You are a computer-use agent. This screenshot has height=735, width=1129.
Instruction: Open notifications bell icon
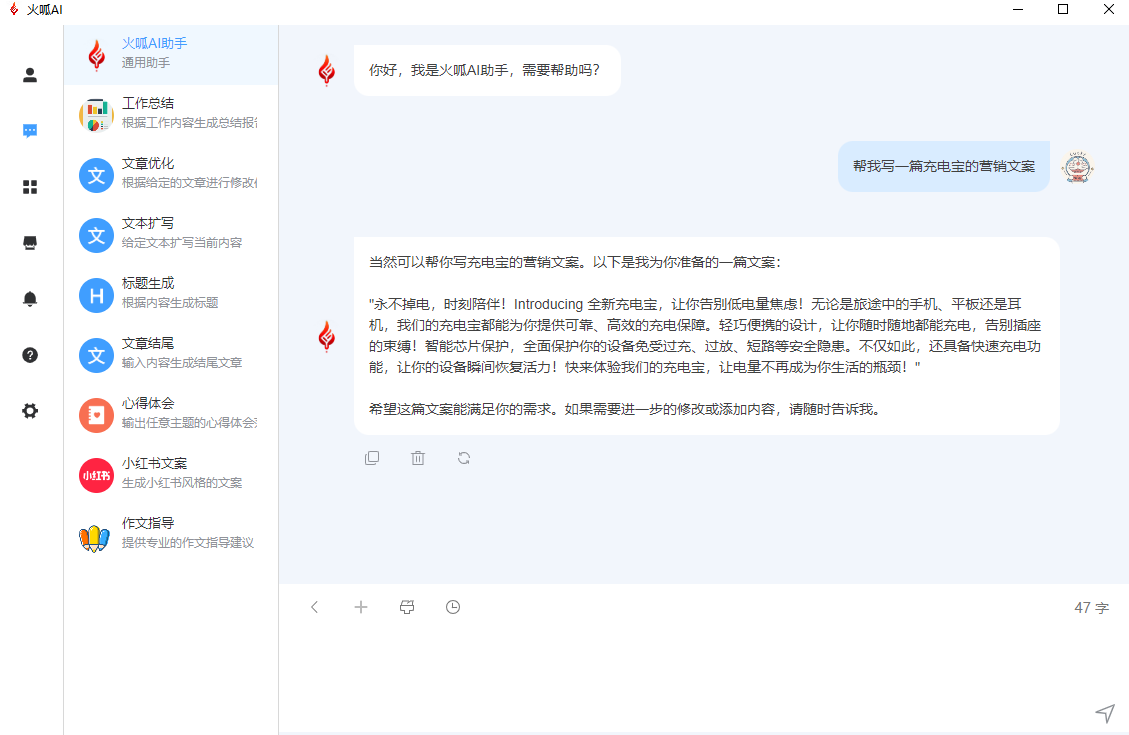pos(30,299)
